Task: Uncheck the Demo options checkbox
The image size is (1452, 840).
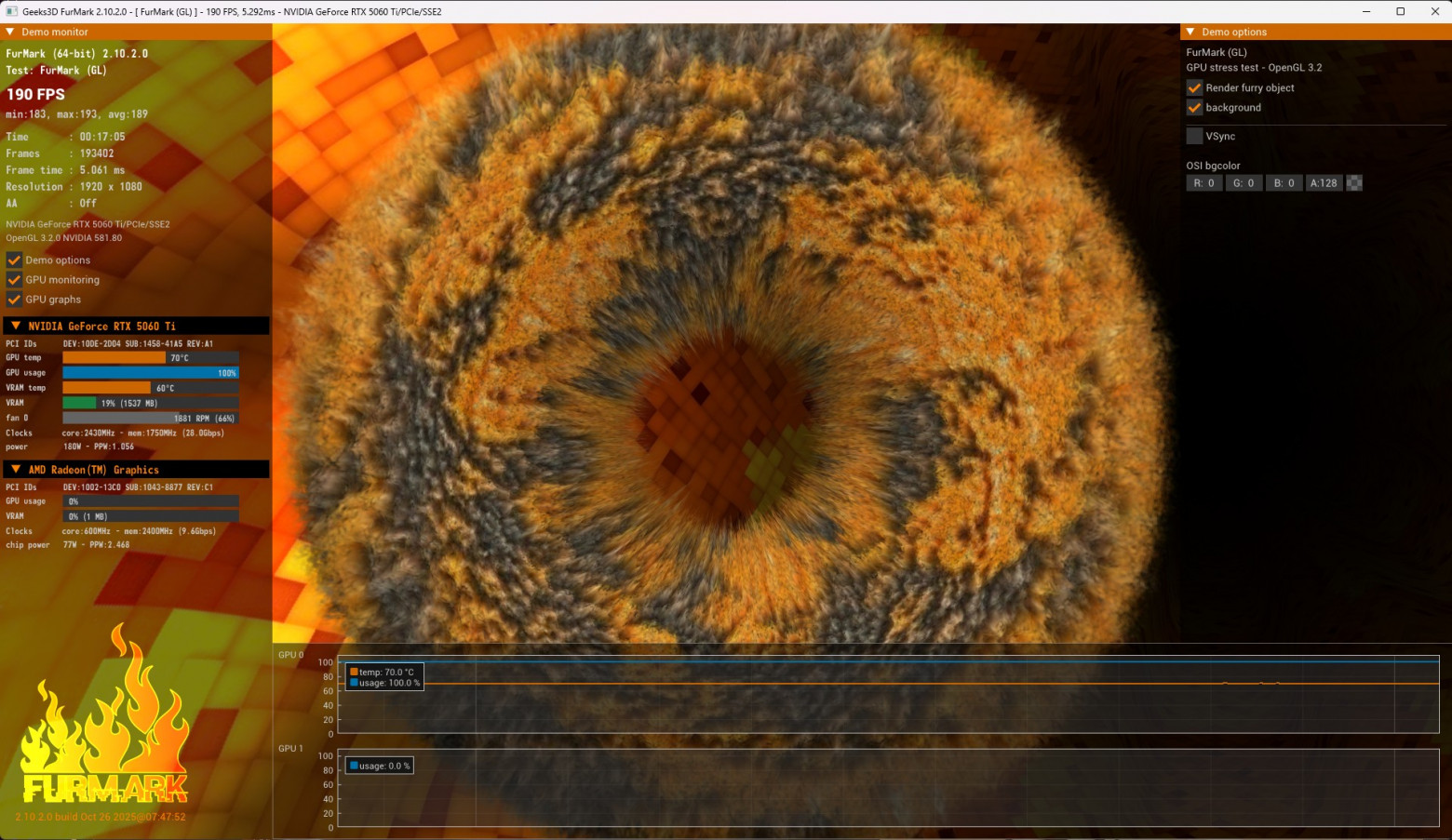Action: 14,260
